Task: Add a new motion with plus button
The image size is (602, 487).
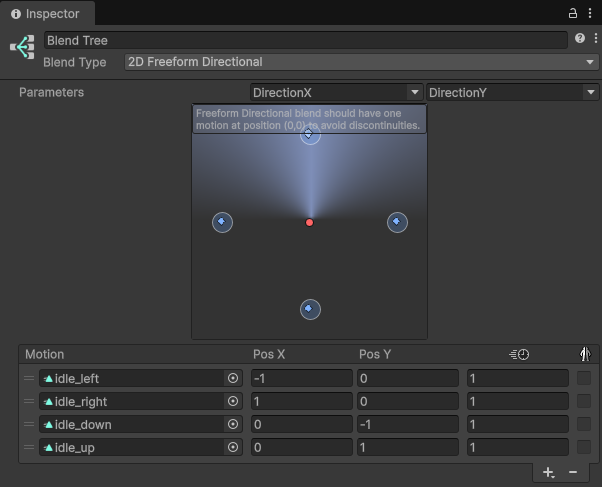Action: [x=549, y=472]
